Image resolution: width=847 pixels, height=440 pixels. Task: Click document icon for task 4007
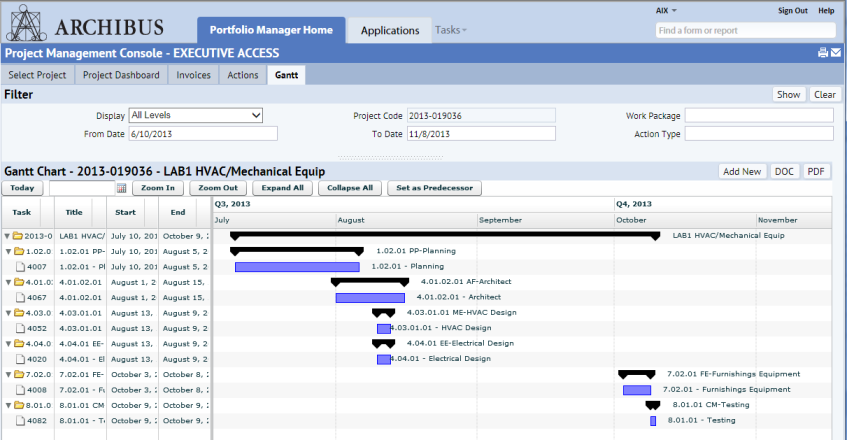pos(21,267)
